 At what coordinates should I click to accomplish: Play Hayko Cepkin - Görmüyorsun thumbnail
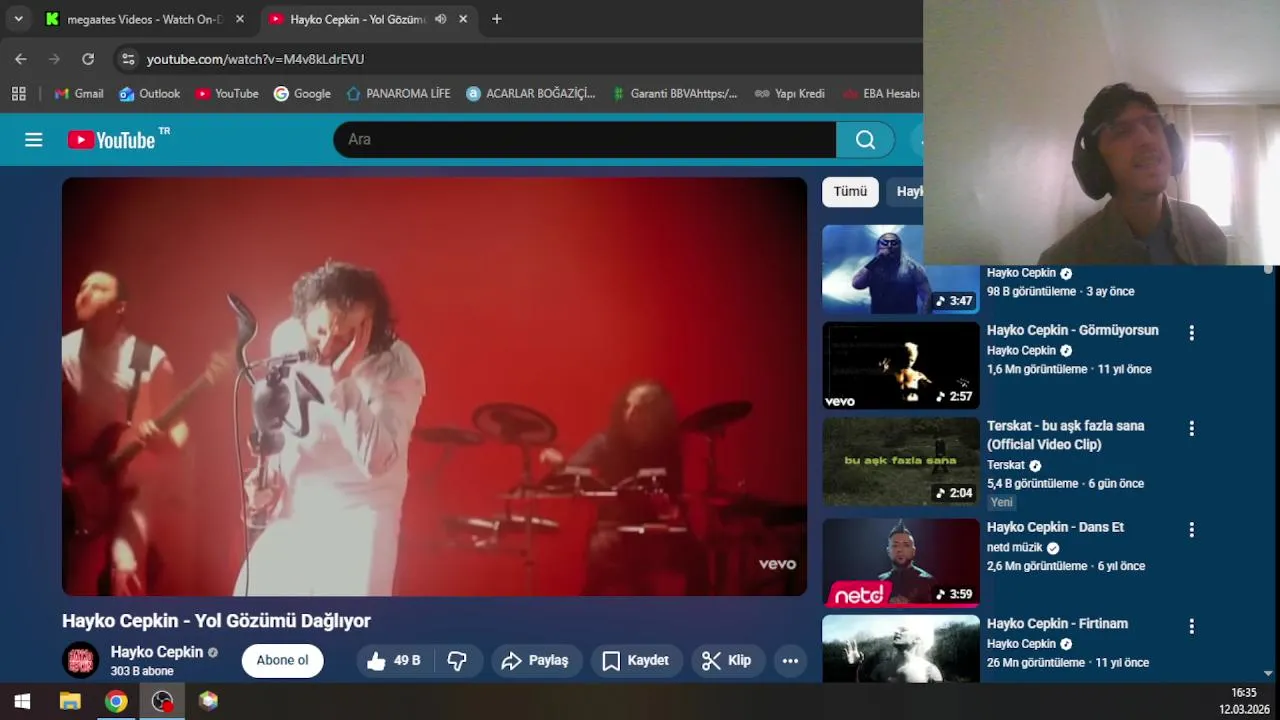coord(901,365)
